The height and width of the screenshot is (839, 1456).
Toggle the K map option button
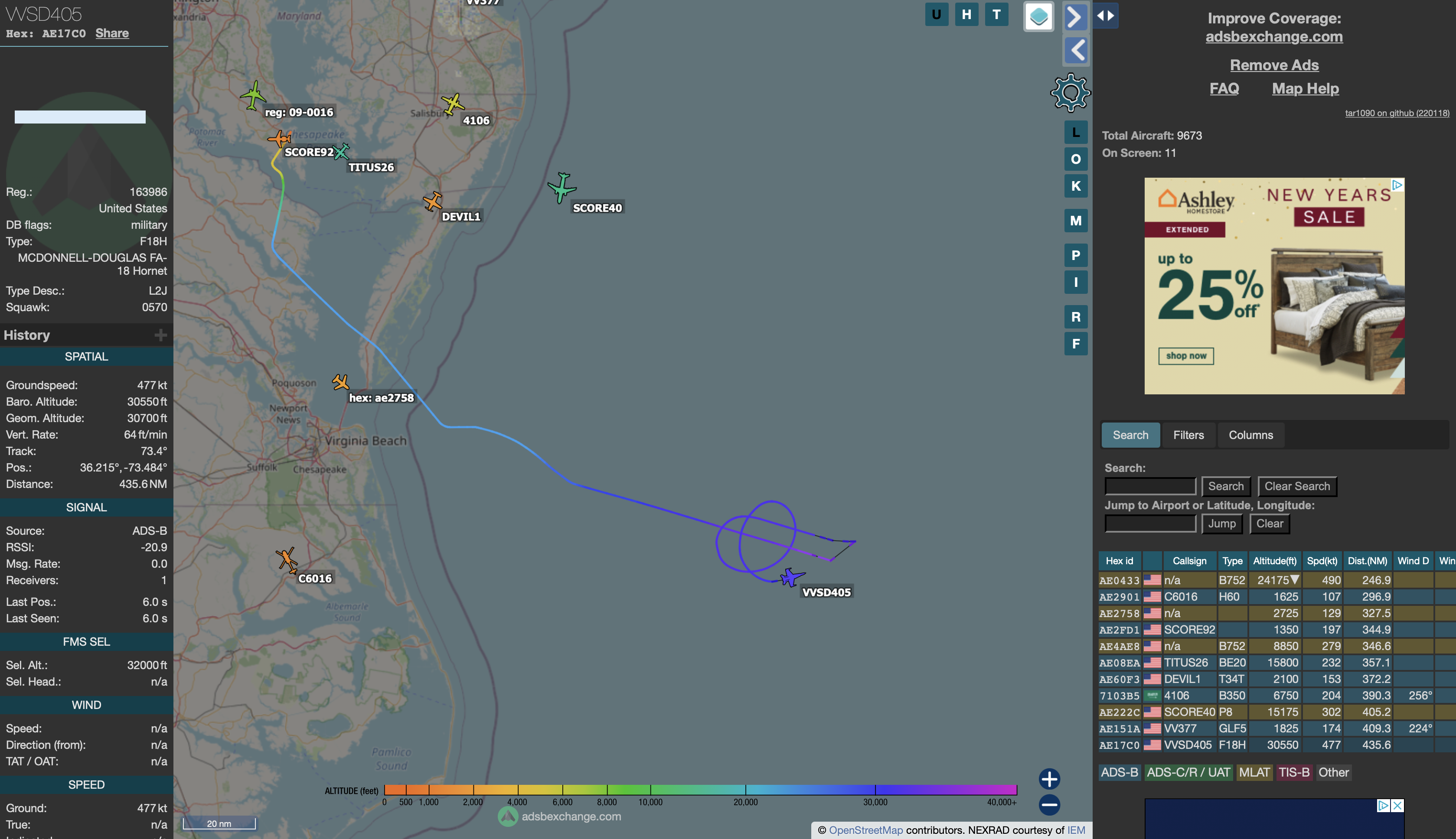pos(1076,186)
